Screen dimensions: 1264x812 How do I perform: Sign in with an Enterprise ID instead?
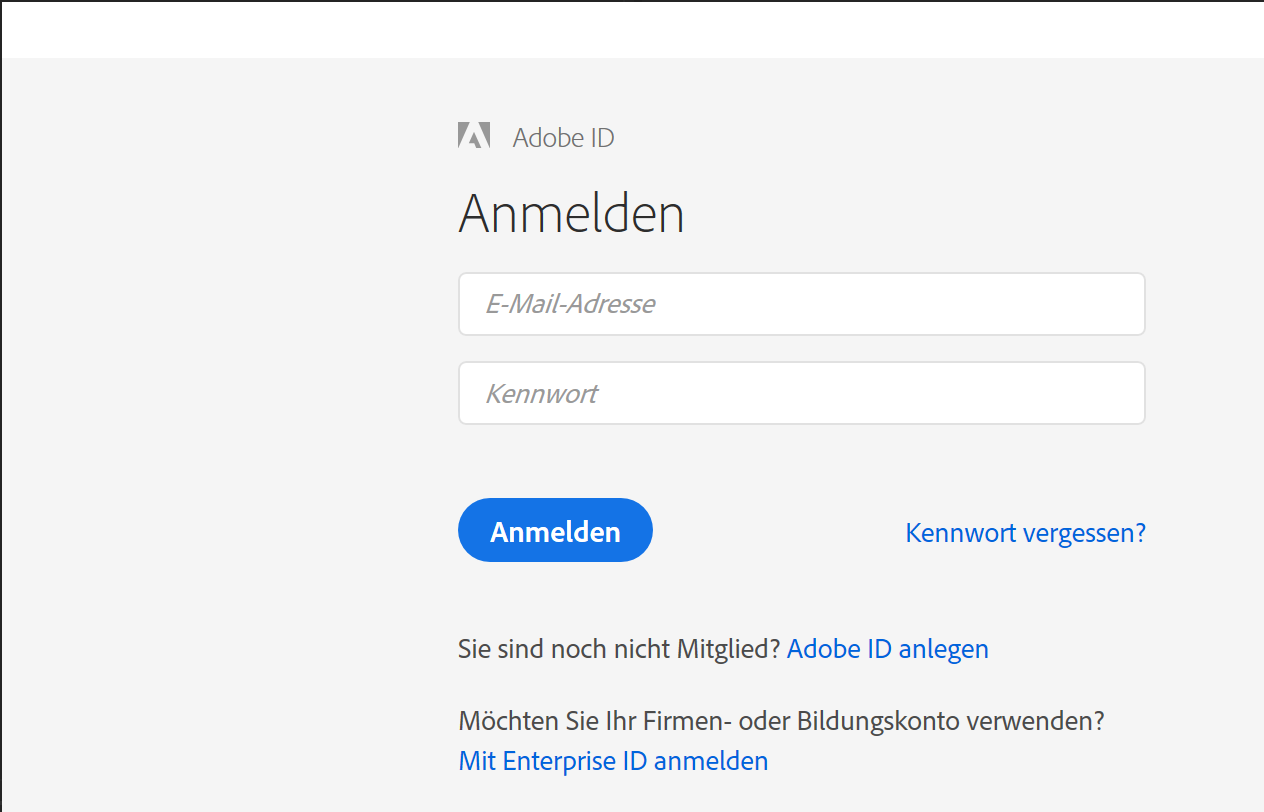pos(613,761)
